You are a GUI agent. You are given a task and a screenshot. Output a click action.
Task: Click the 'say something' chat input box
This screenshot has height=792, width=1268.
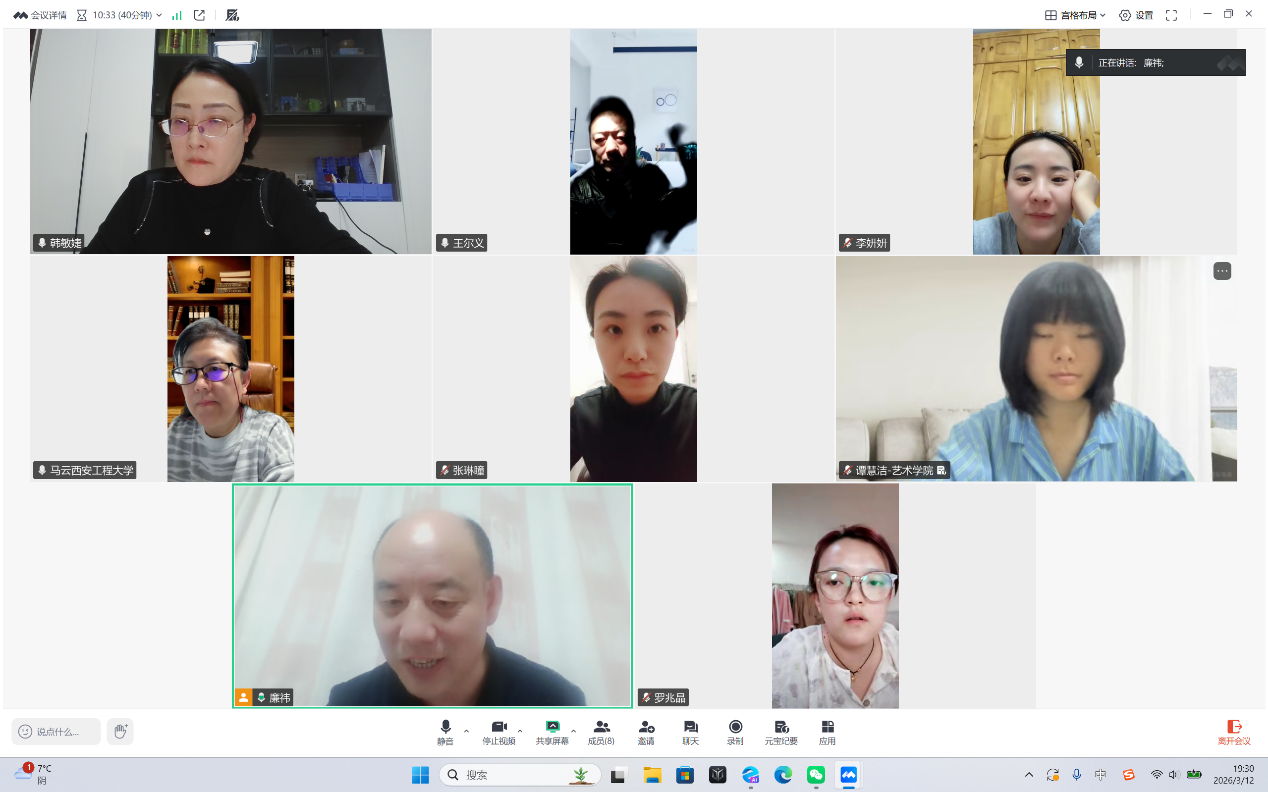[x=57, y=731]
